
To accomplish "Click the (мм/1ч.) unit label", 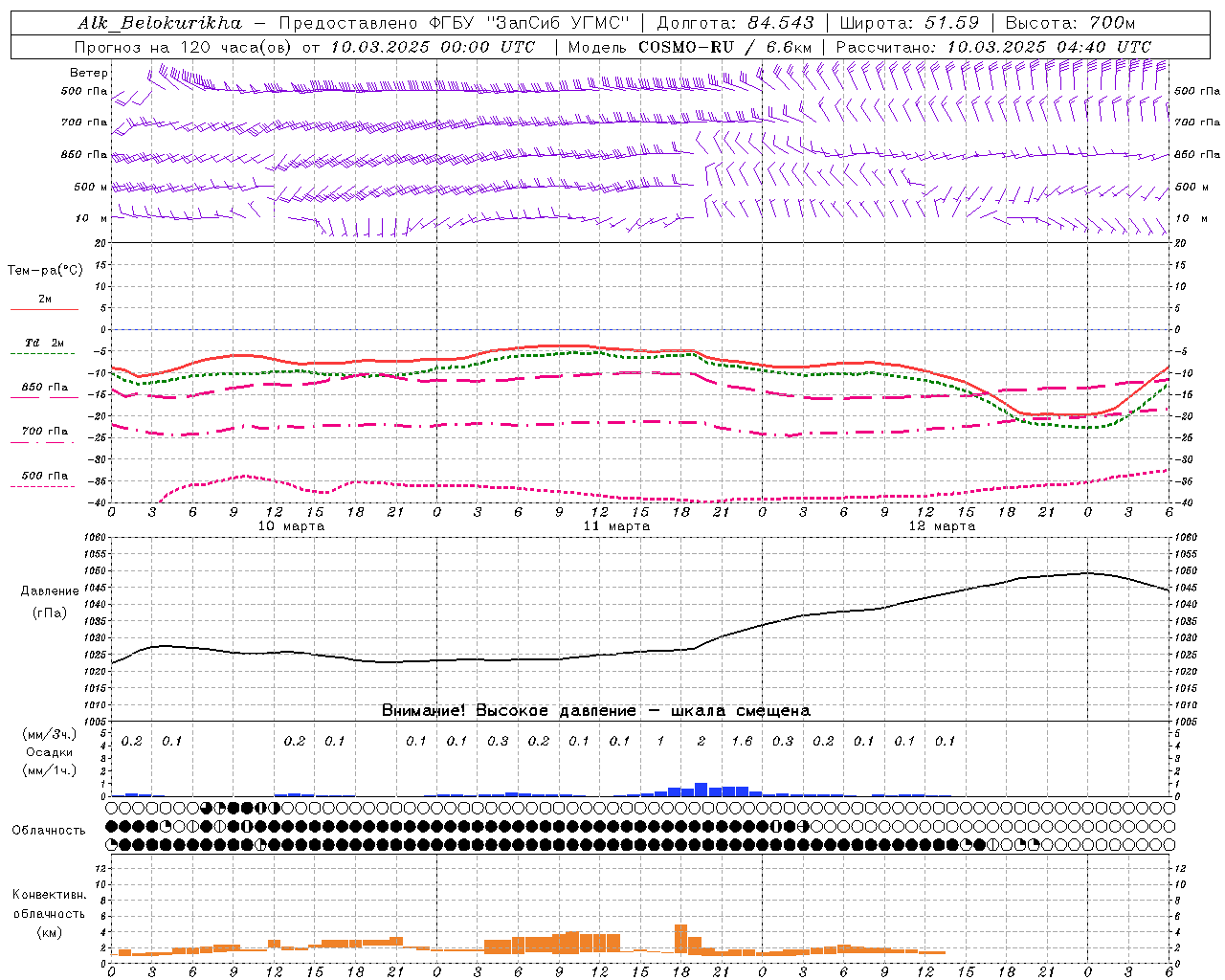I will 49,770.
